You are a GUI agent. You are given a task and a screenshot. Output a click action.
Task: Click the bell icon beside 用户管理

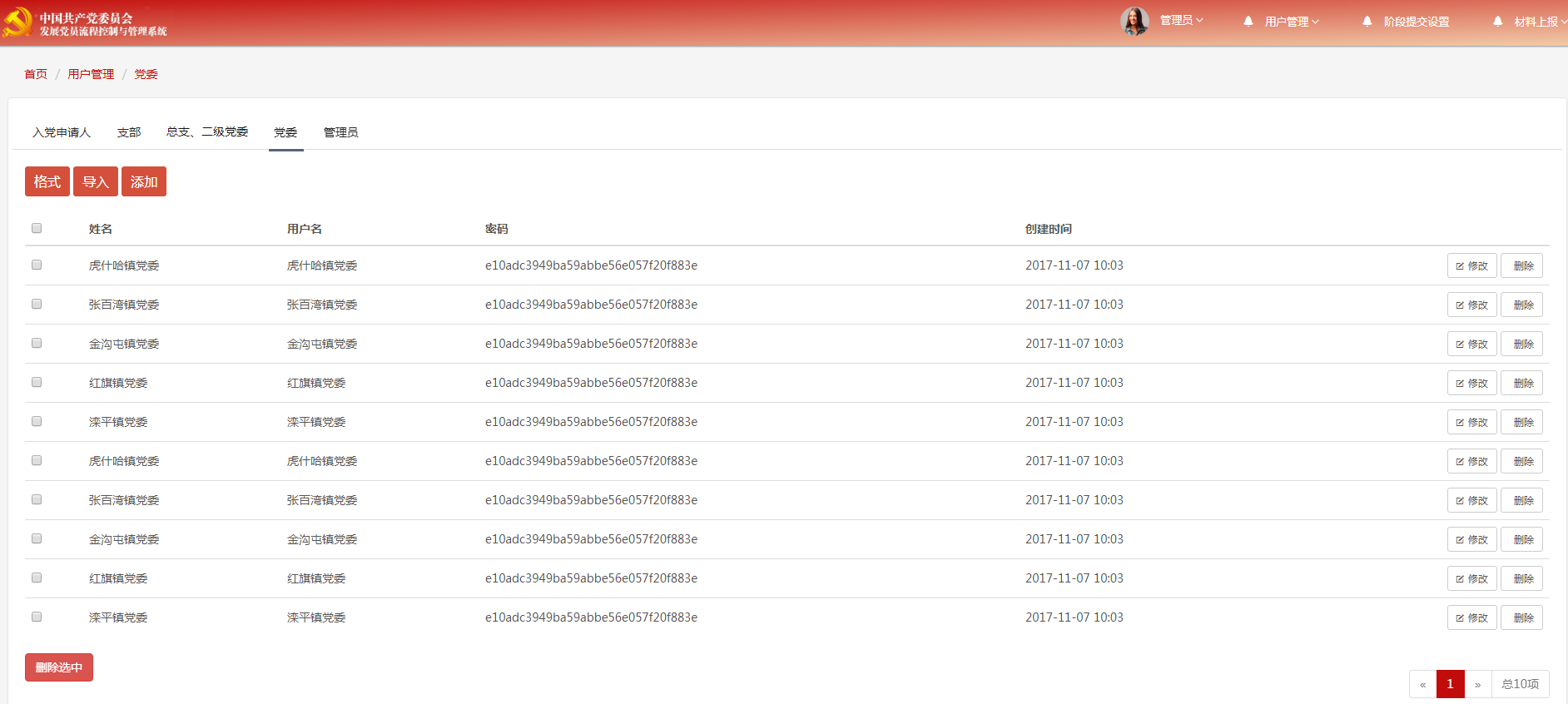click(x=1248, y=22)
